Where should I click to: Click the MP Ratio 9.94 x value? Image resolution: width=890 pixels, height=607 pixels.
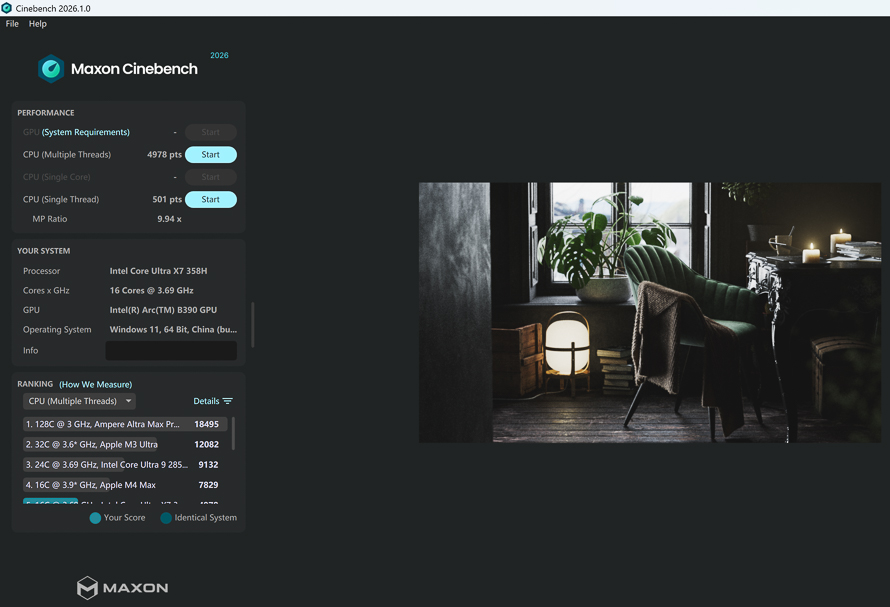(169, 219)
